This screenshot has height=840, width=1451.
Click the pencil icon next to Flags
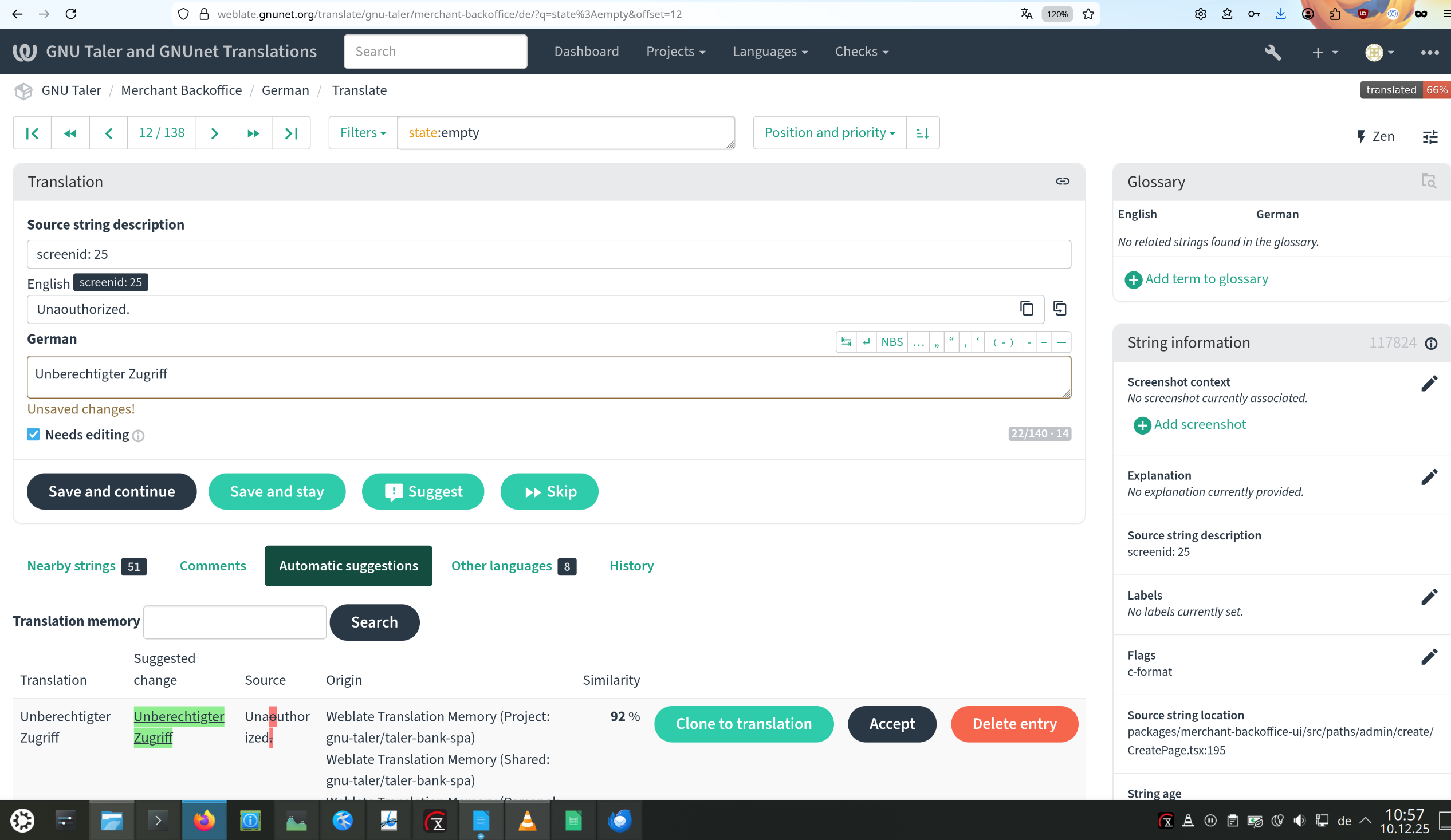1429,657
